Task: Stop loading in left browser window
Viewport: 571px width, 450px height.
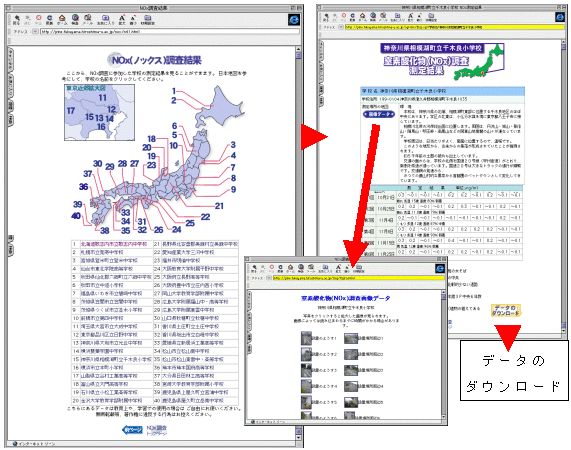Action: pos(38,19)
